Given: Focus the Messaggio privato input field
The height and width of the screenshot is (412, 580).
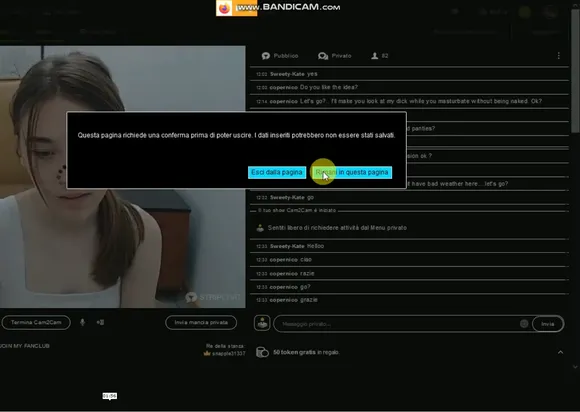Looking at the screenshot, I should [398, 324].
